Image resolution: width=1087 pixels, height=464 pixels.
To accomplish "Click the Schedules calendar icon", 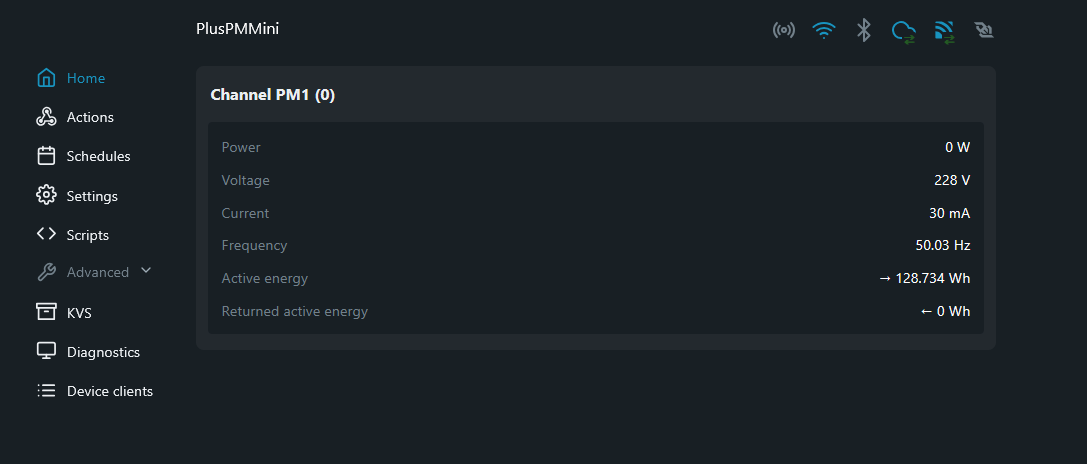I will [46, 156].
